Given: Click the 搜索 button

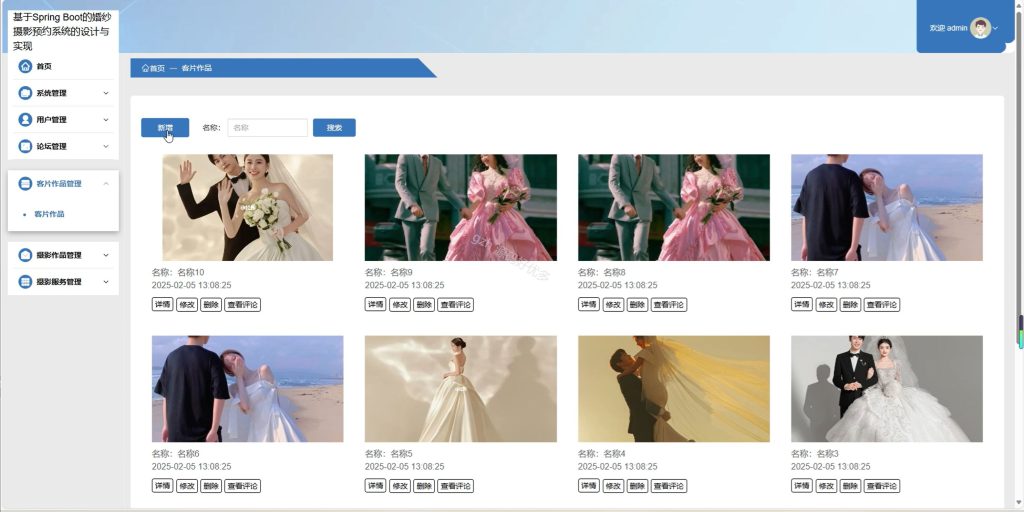Looking at the screenshot, I should [334, 127].
